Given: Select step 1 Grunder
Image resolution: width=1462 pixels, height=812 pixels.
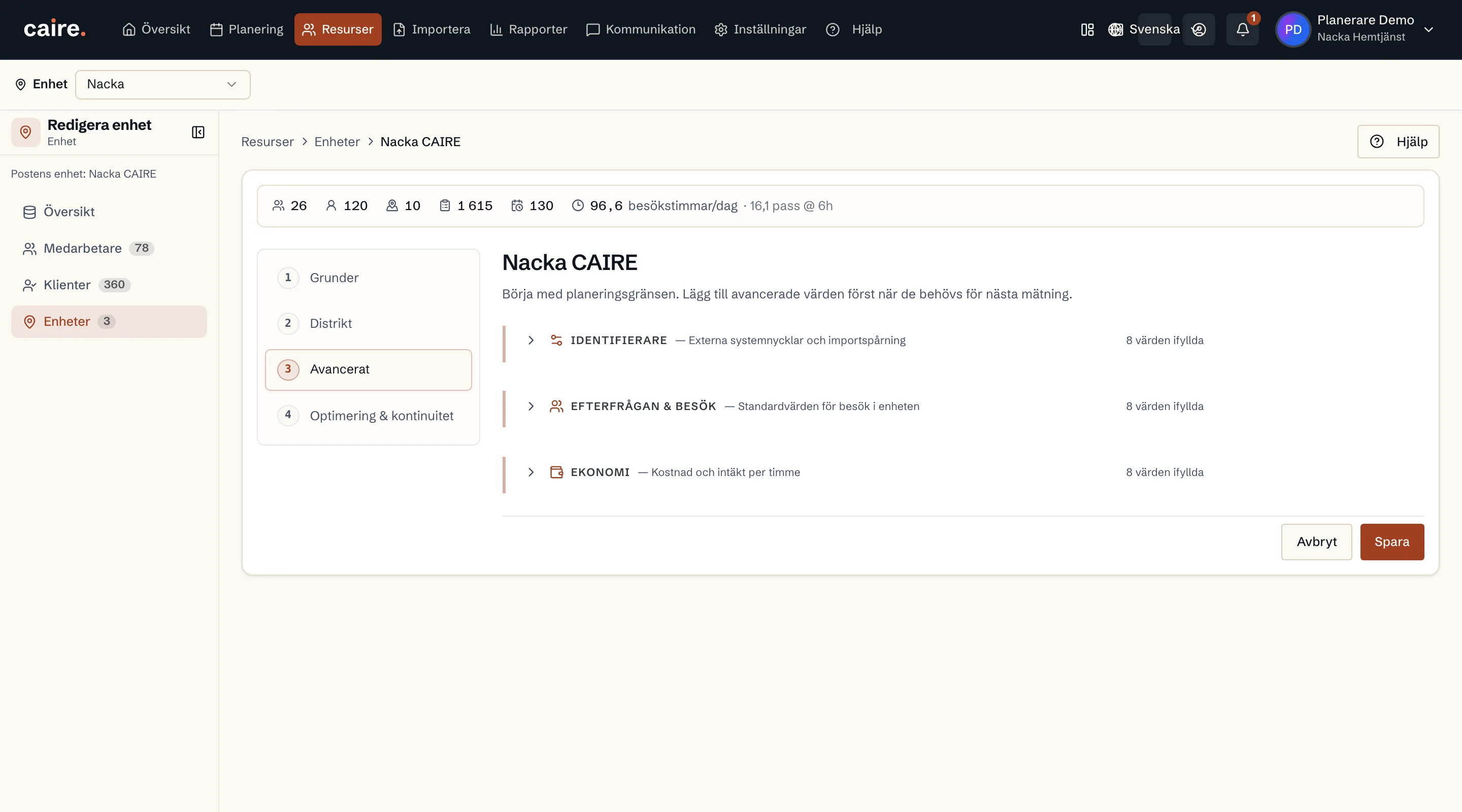Looking at the screenshot, I should [369, 278].
